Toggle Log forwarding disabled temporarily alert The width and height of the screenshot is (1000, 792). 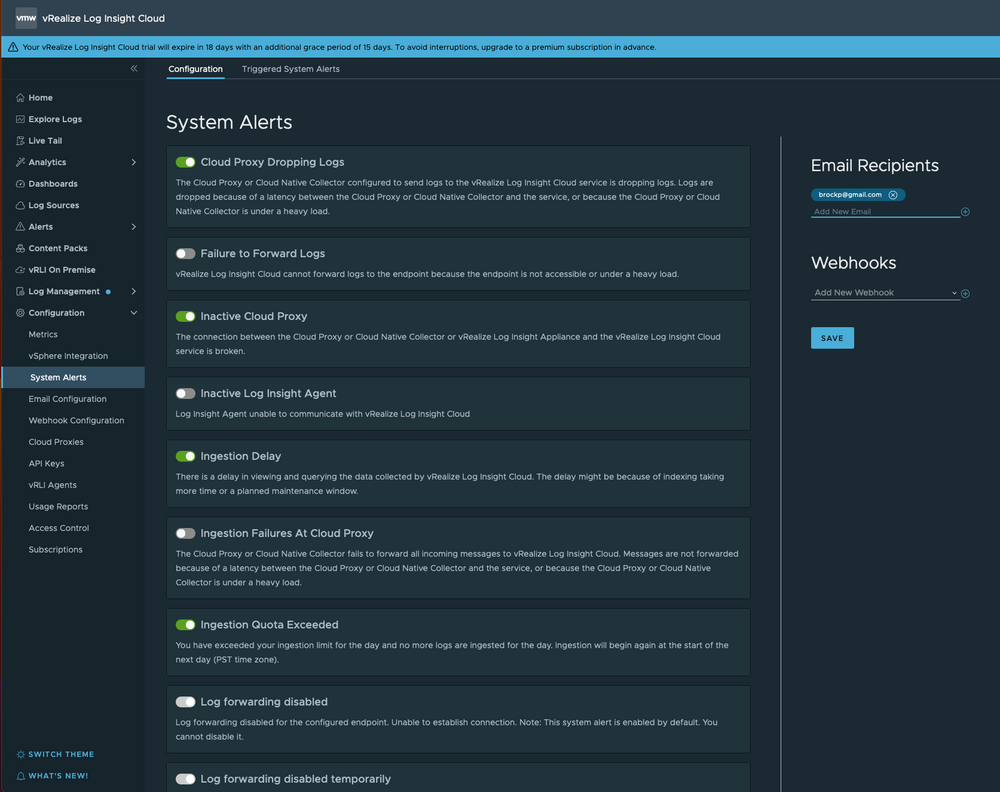(x=186, y=779)
